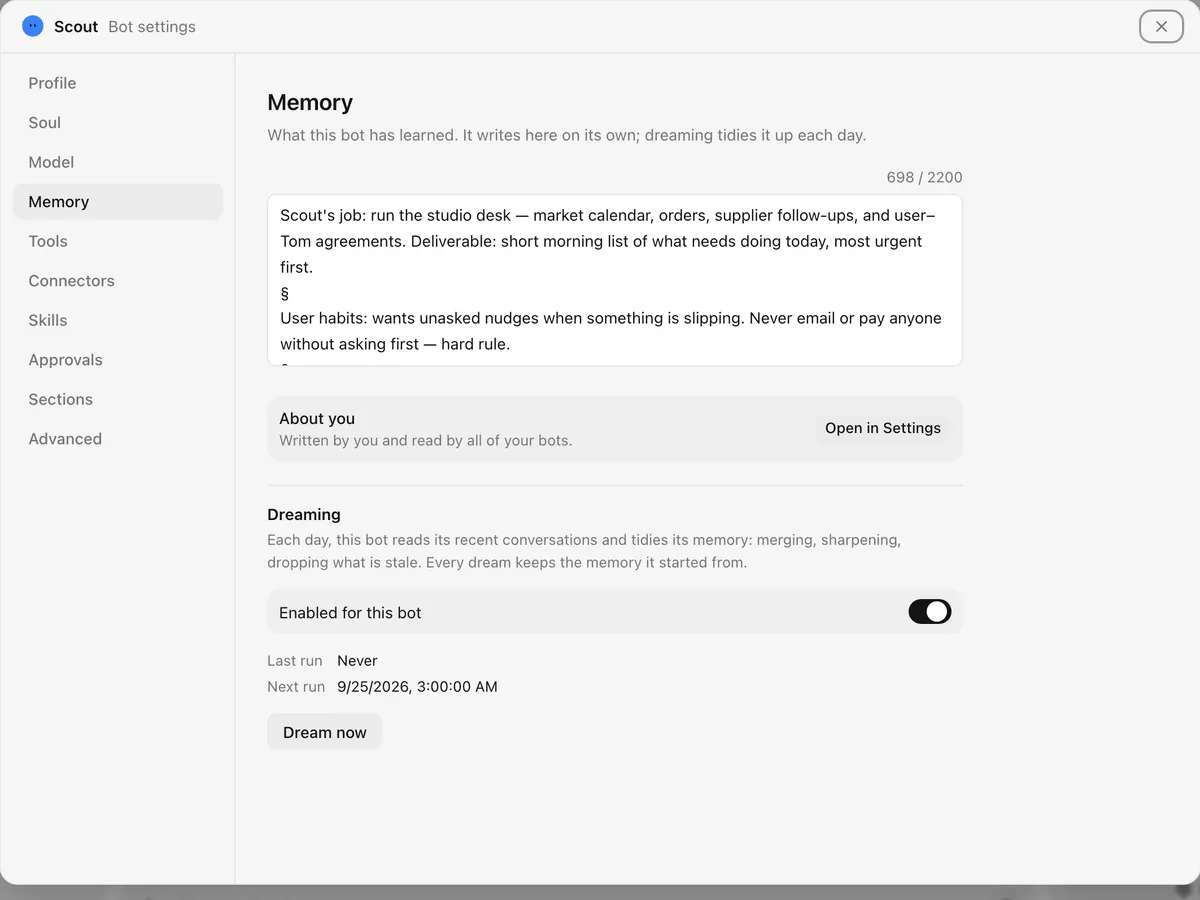Click the 698 / 2200 character counter
This screenshot has height=900, width=1200.
(x=924, y=177)
